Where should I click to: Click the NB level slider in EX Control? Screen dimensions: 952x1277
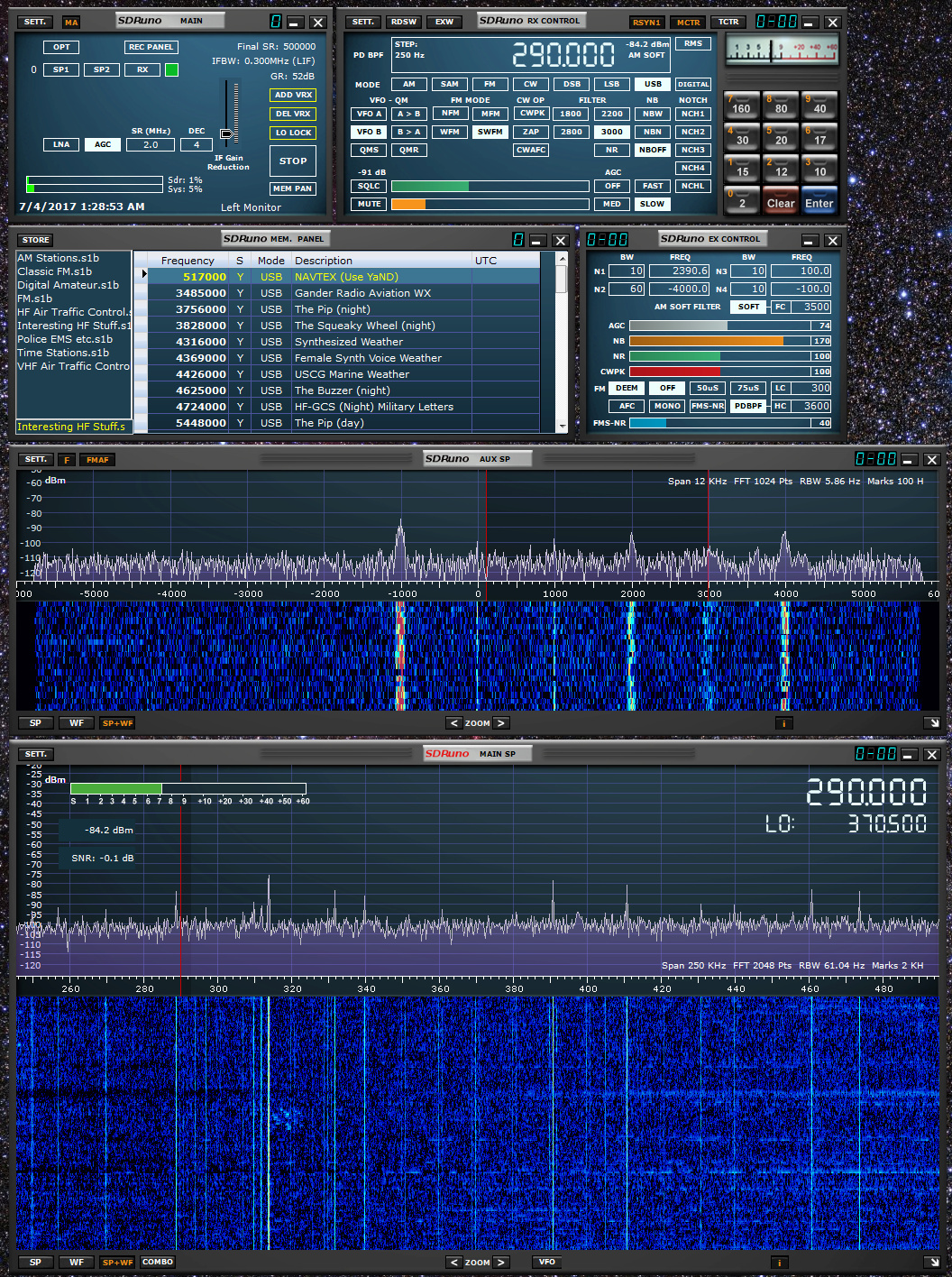730,341
